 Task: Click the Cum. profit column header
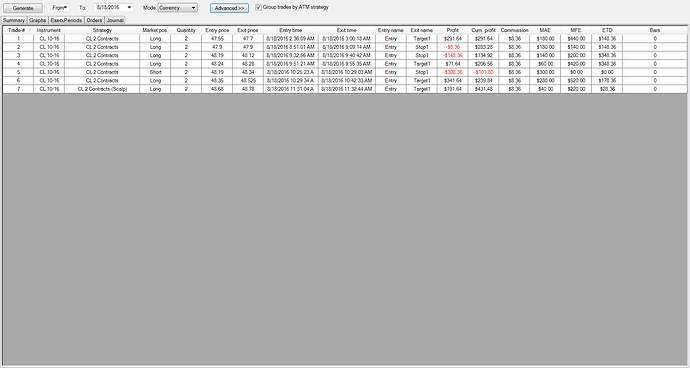(x=483, y=30)
